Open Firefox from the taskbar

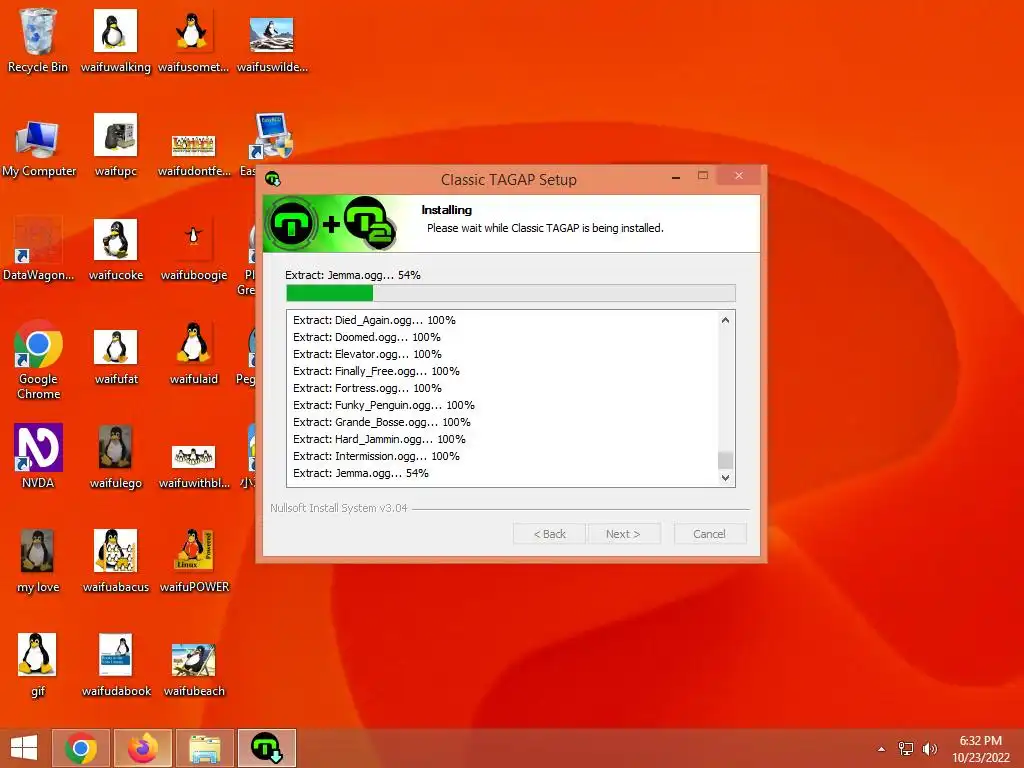point(143,748)
